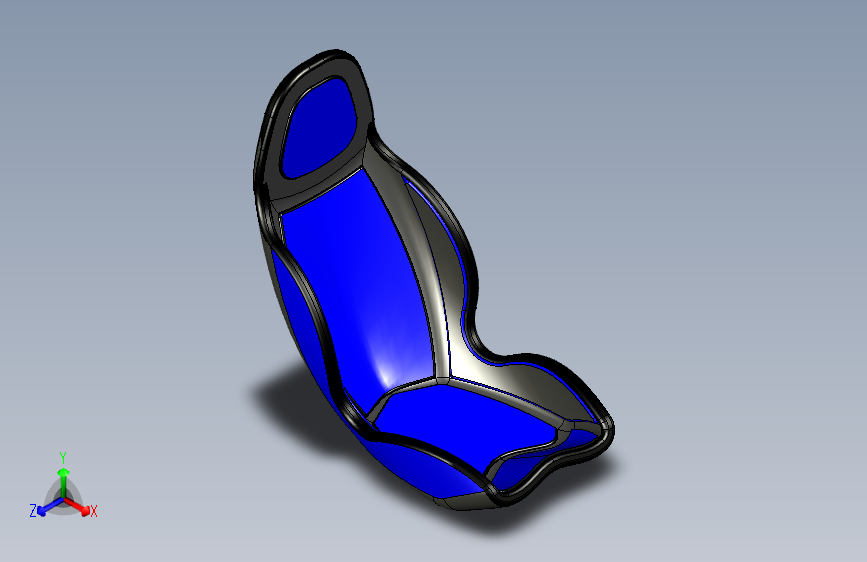Screen dimensions: 867x562
Task: Click the blue Z axis of the orientation triad
Action: [x=50, y=507]
